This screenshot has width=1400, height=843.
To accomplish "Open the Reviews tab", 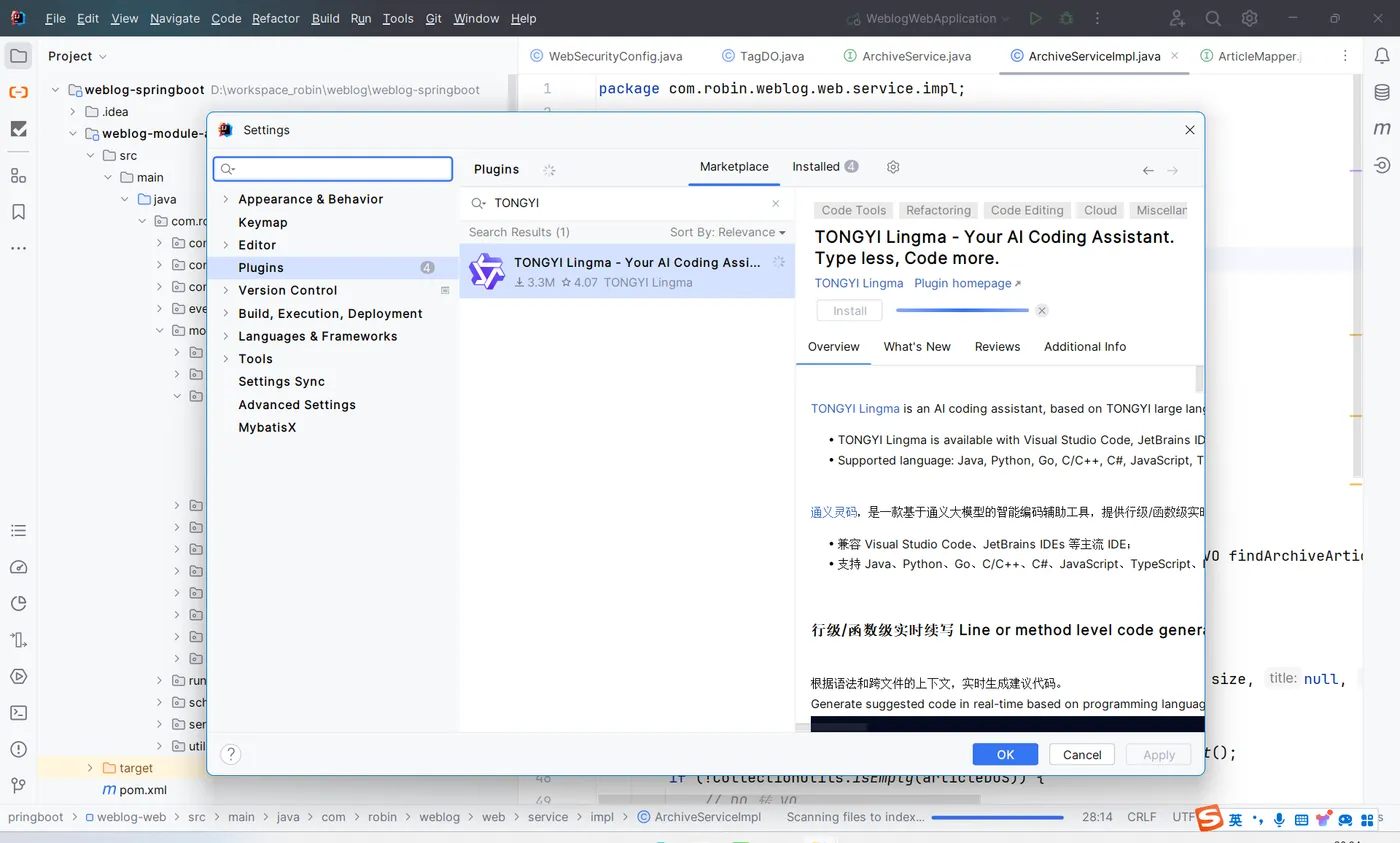I will click(997, 347).
